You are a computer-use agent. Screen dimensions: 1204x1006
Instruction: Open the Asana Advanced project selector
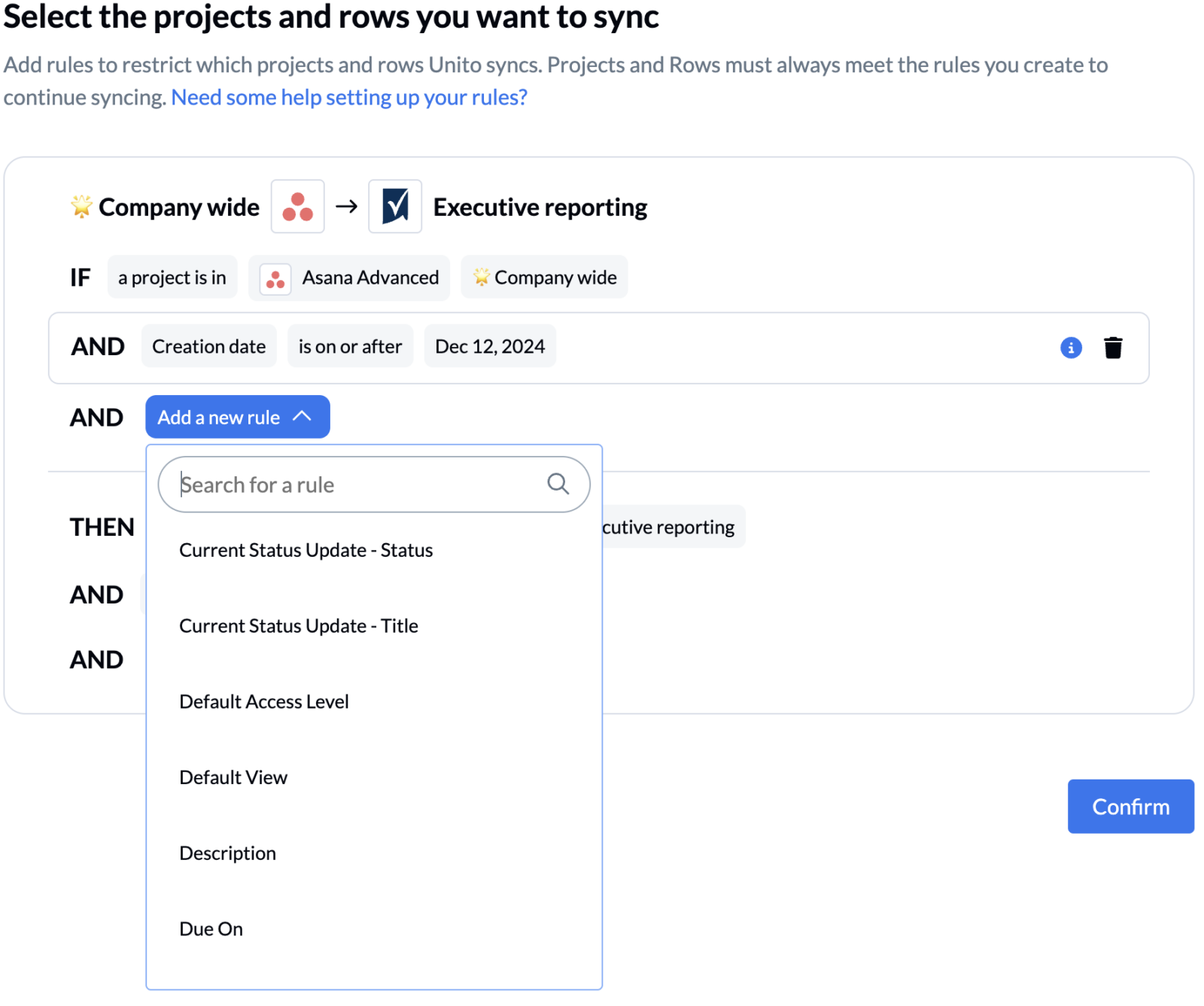(350, 278)
